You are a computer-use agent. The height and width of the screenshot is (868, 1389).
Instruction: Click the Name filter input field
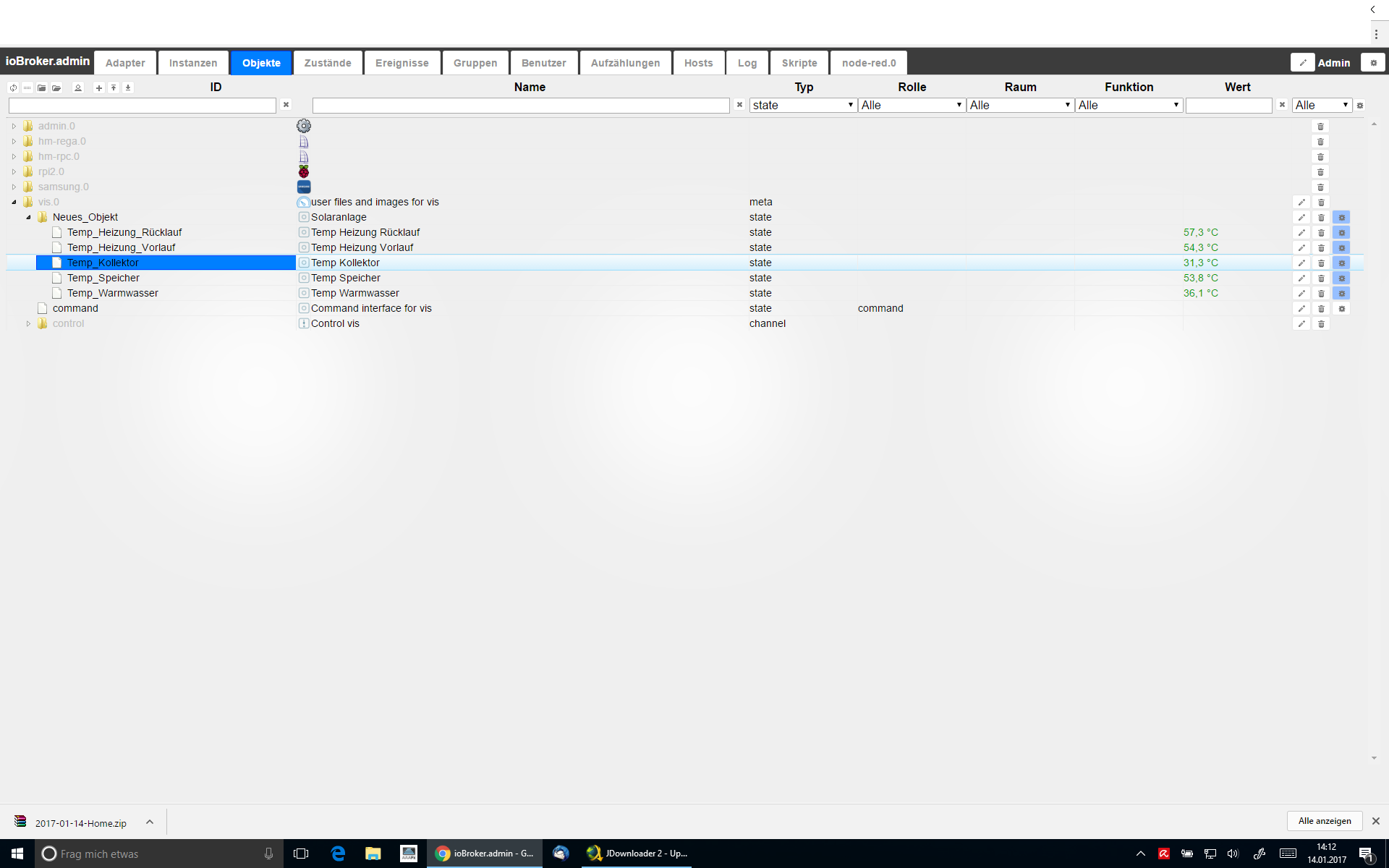pos(520,105)
